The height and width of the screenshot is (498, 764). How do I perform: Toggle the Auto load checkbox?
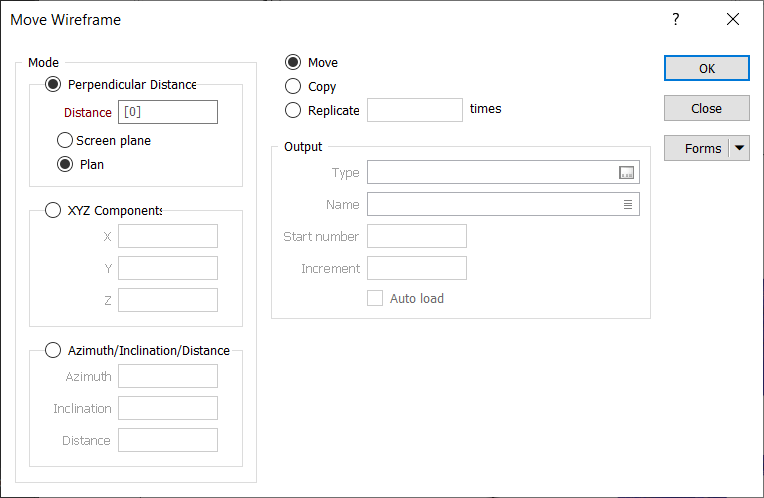[375, 298]
